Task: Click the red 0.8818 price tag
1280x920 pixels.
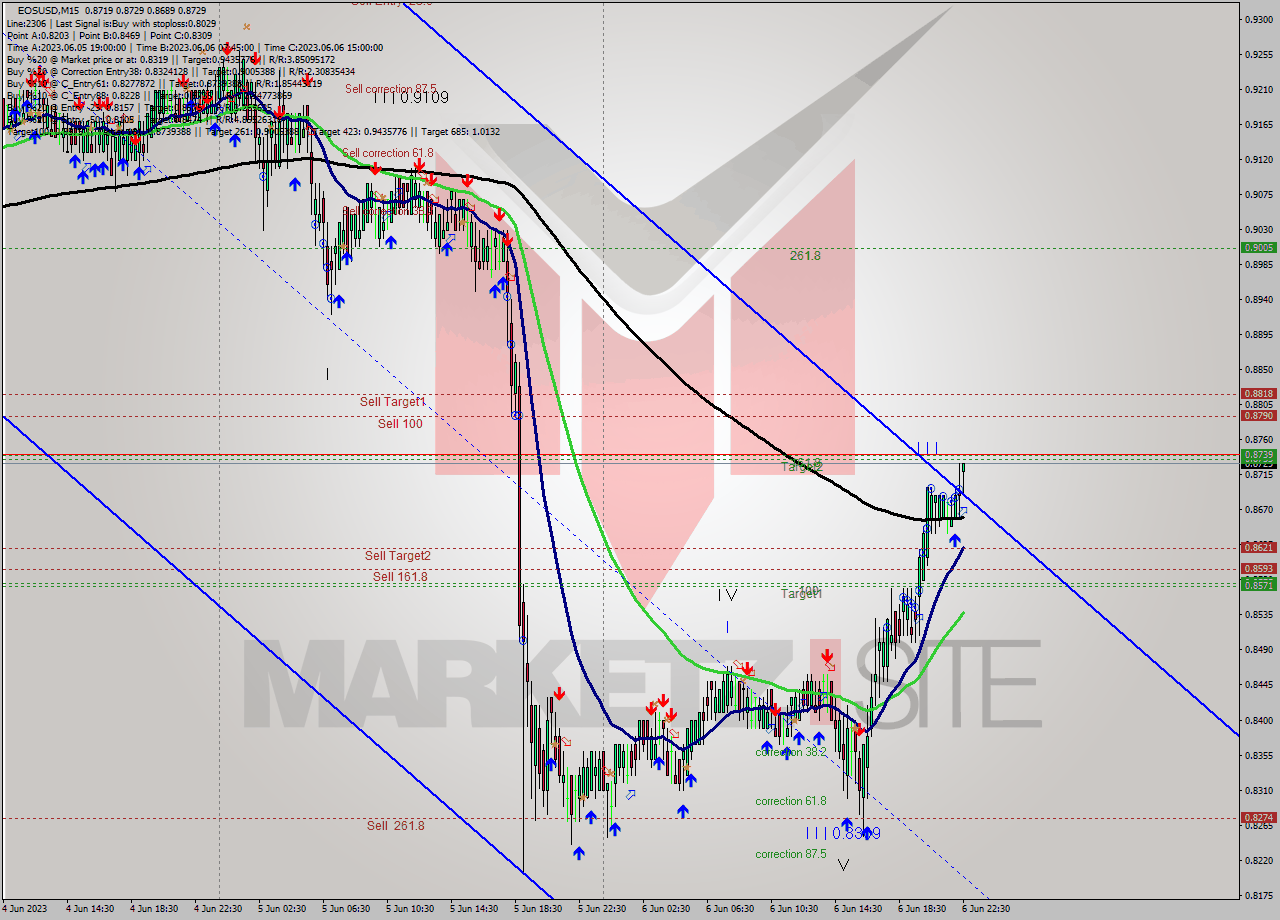Action: click(x=1258, y=394)
